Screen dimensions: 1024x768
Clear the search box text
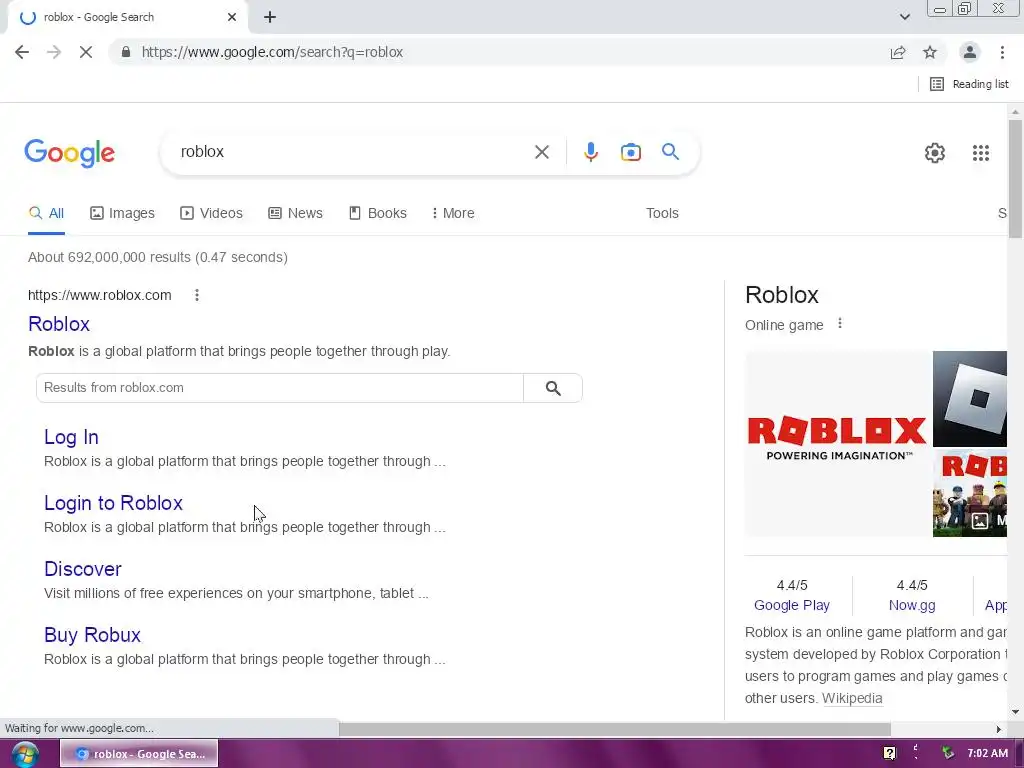point(541,152)
